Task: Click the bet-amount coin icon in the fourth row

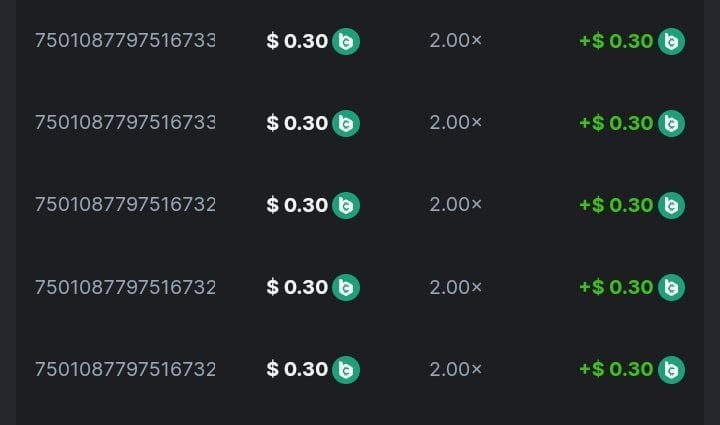Action: tap(346, 287)
